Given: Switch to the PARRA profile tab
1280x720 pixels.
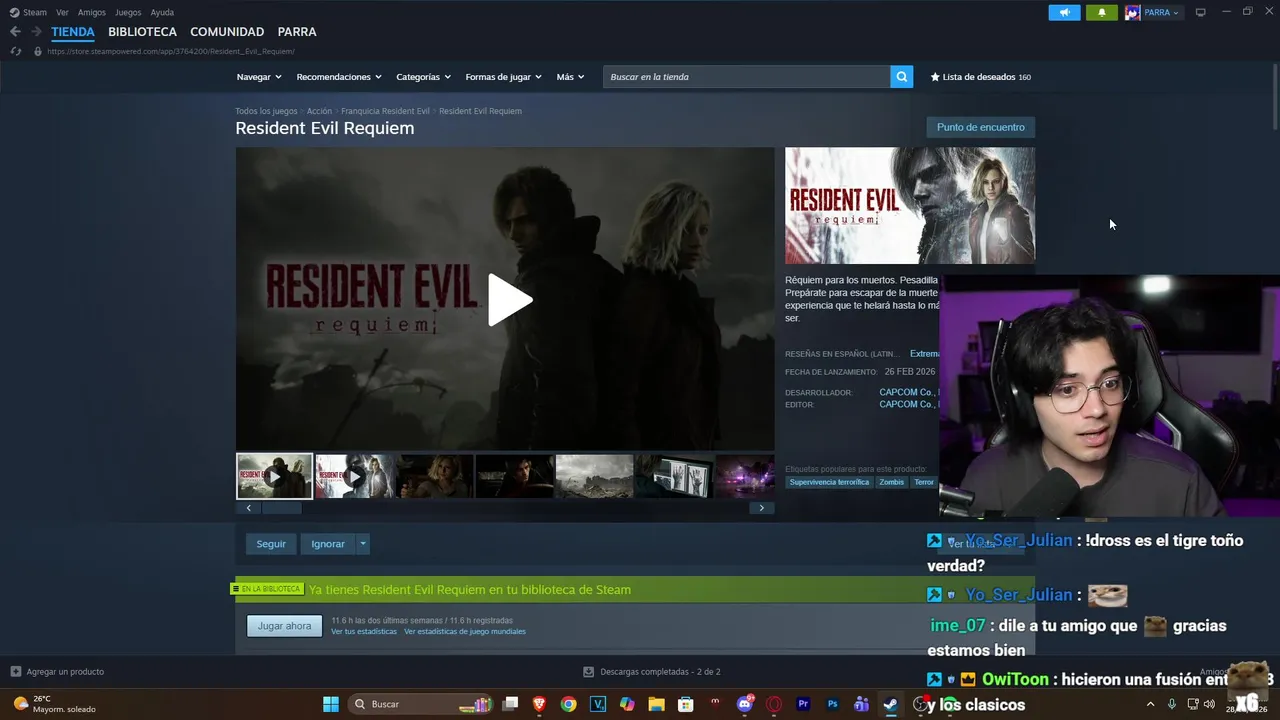Looking at the screenshot, I should [x=297, y=32].
